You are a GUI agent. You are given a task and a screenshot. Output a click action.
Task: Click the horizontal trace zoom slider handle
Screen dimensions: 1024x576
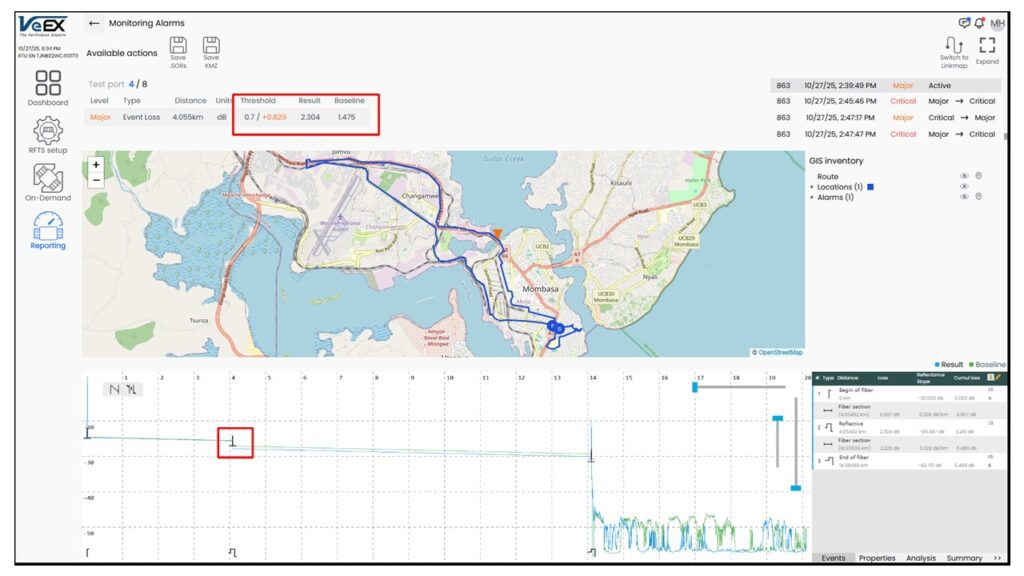pos(695,386)
